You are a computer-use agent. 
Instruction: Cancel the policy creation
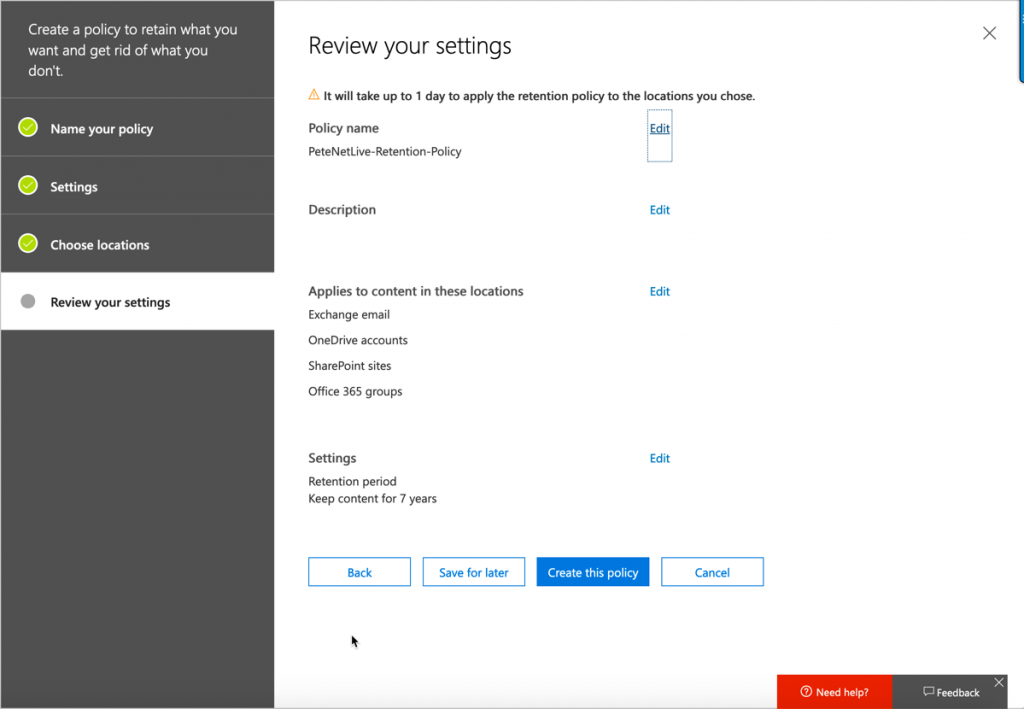712,571
